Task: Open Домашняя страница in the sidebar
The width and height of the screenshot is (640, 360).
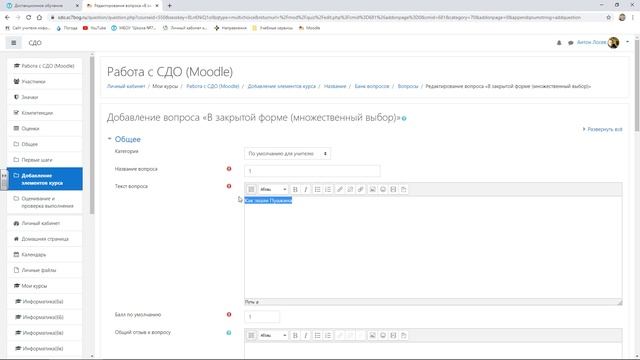Action: pyautogui.click(x=45, y=239)
